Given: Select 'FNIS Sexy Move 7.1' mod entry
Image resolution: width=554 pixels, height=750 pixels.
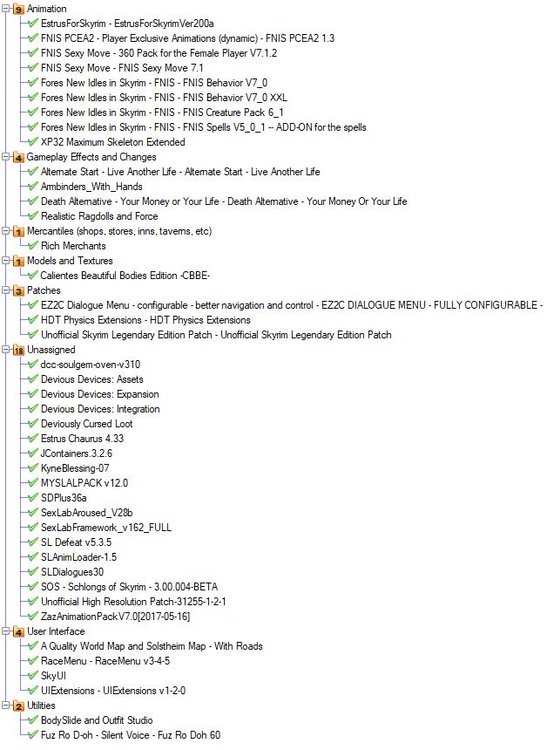Looking at the screenshot, I should (122, 68).
